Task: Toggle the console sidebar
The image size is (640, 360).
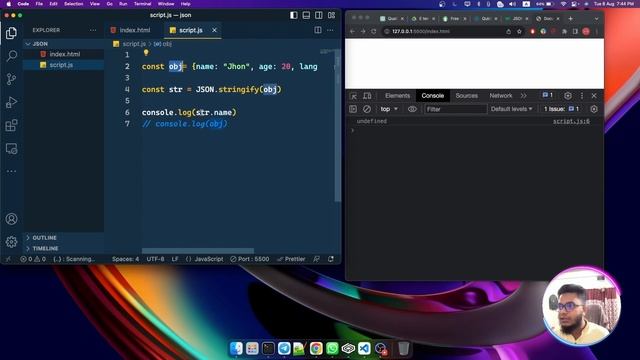Action: click(x=353, y=109)
